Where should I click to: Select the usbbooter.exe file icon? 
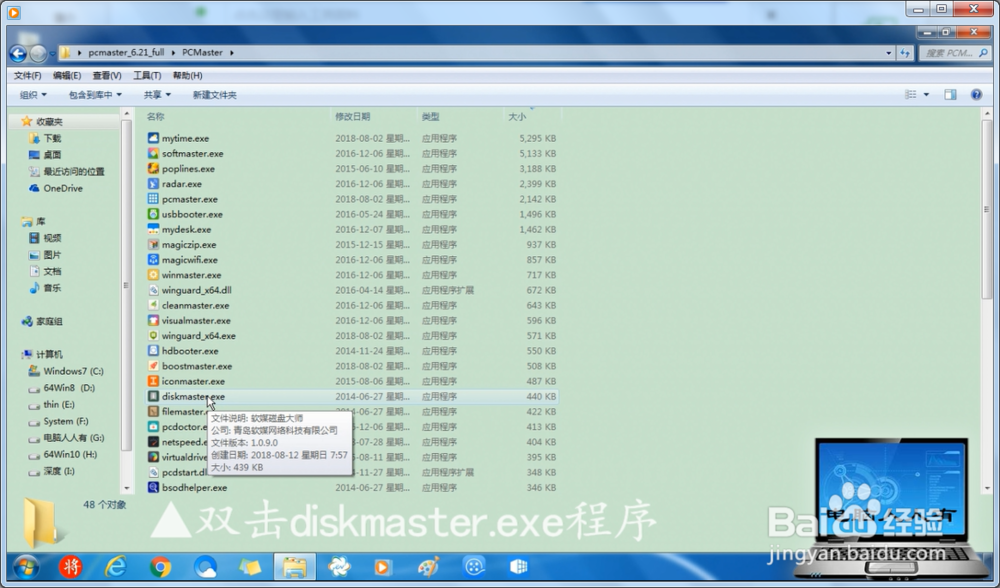(x=153, y=214)
